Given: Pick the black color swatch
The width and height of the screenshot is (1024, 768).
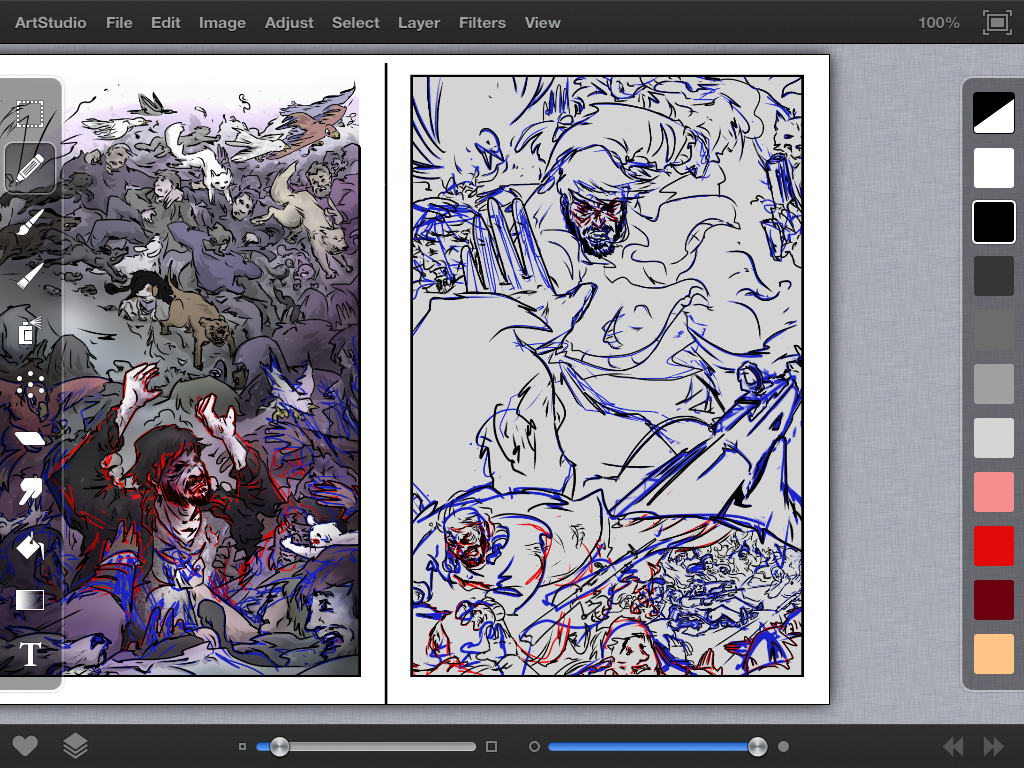Looking at the screenshot, I should click(993, 222).
